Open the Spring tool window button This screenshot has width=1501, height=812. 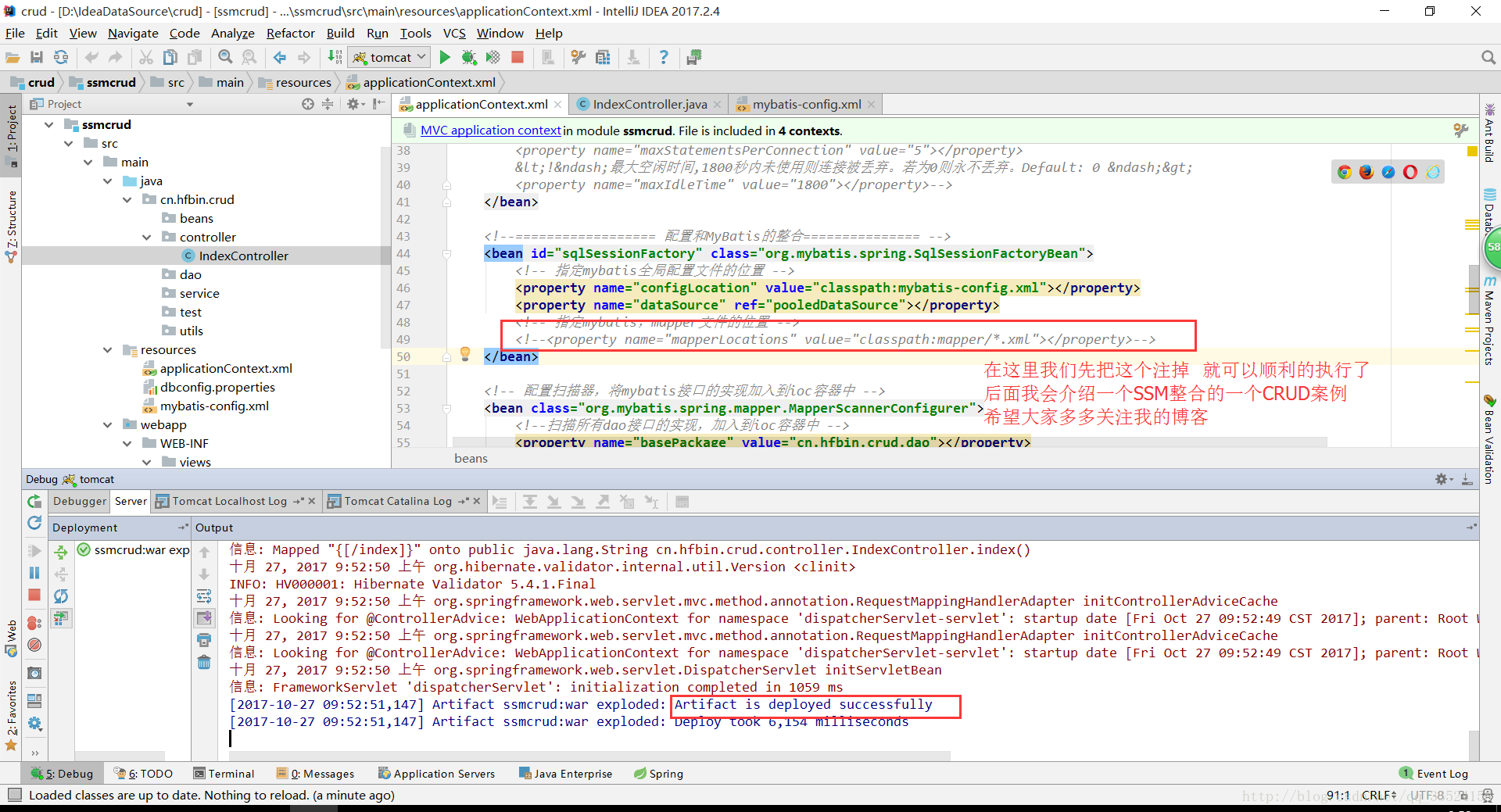tap(658, 774)
